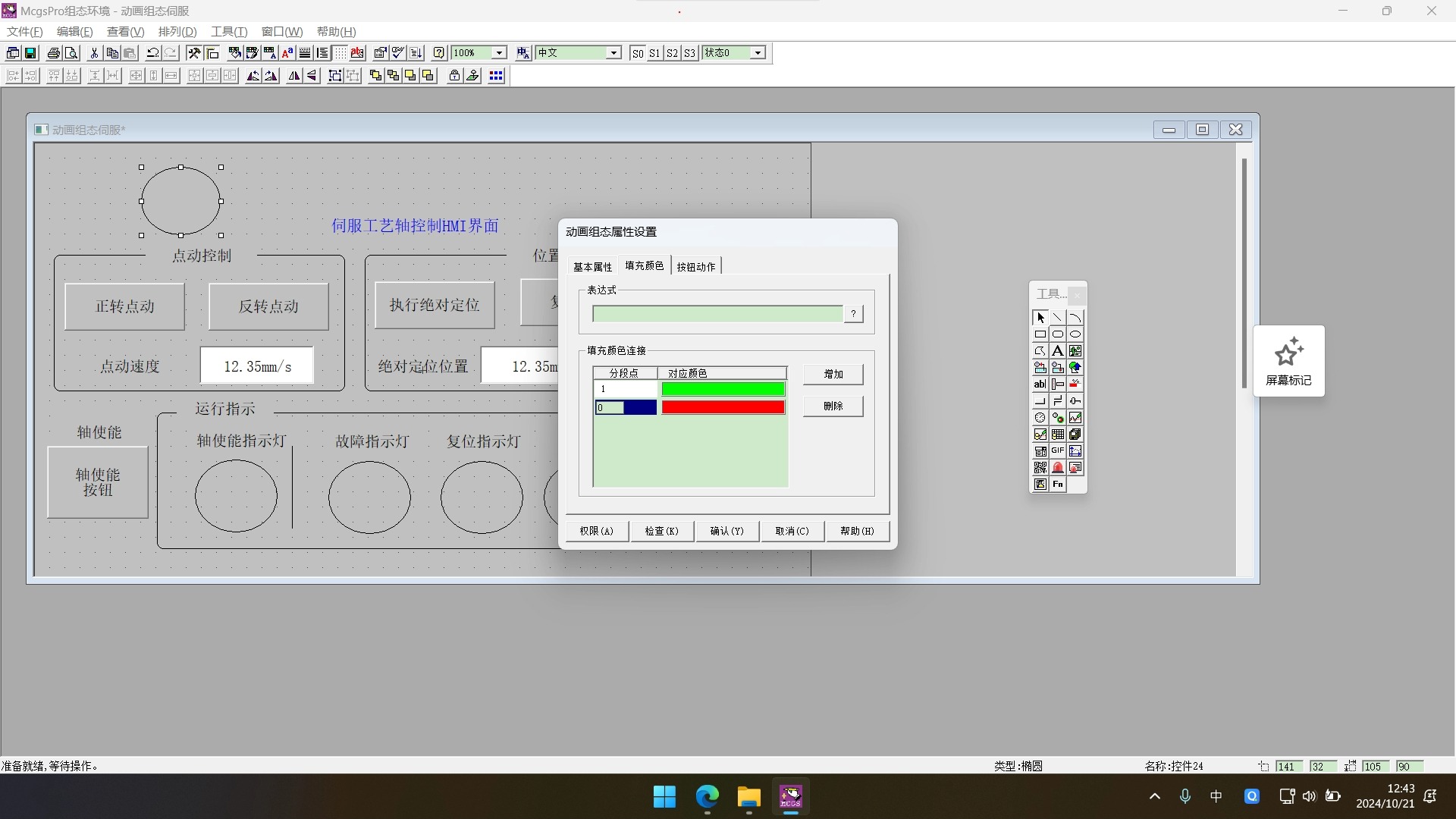
Task: Choose the rectangle tool in the toolbox
Action: 1040,334
